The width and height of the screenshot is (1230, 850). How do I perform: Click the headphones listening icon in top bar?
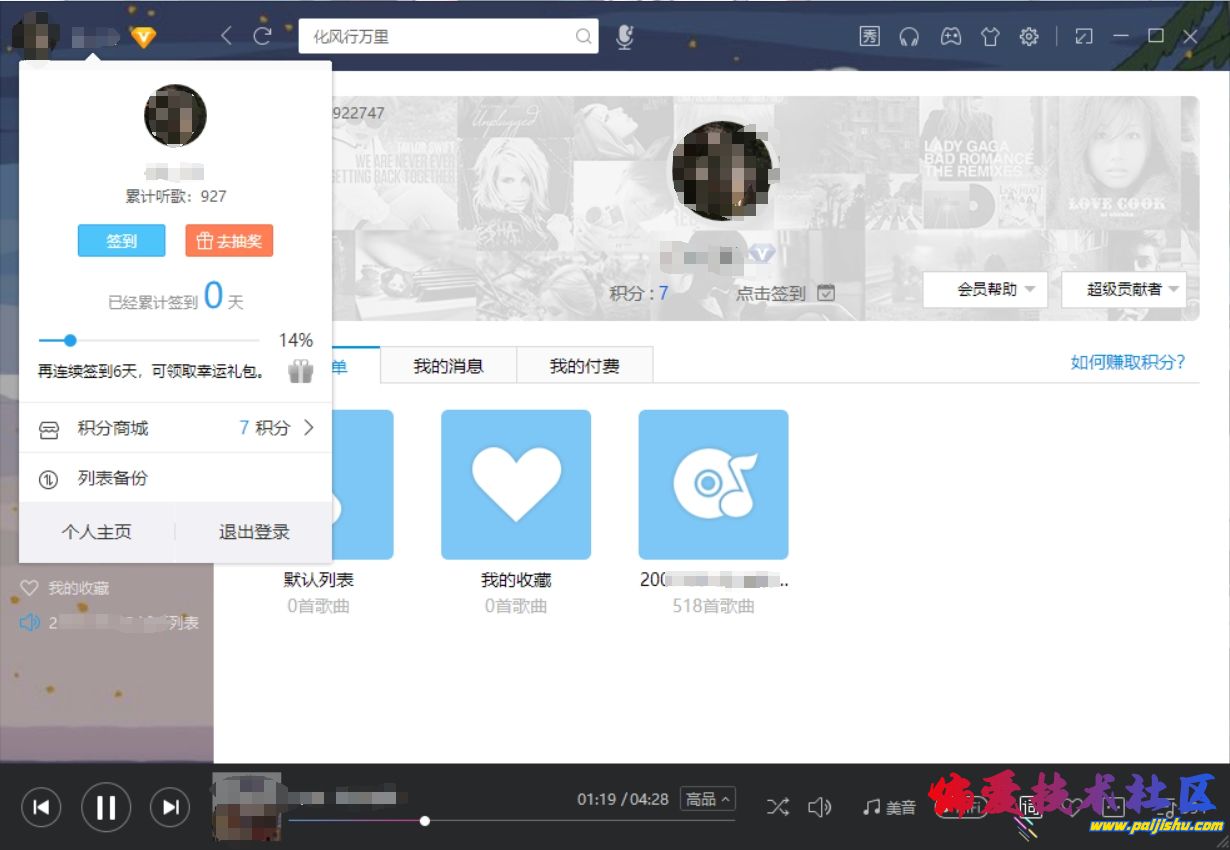[x=910, y=36]
